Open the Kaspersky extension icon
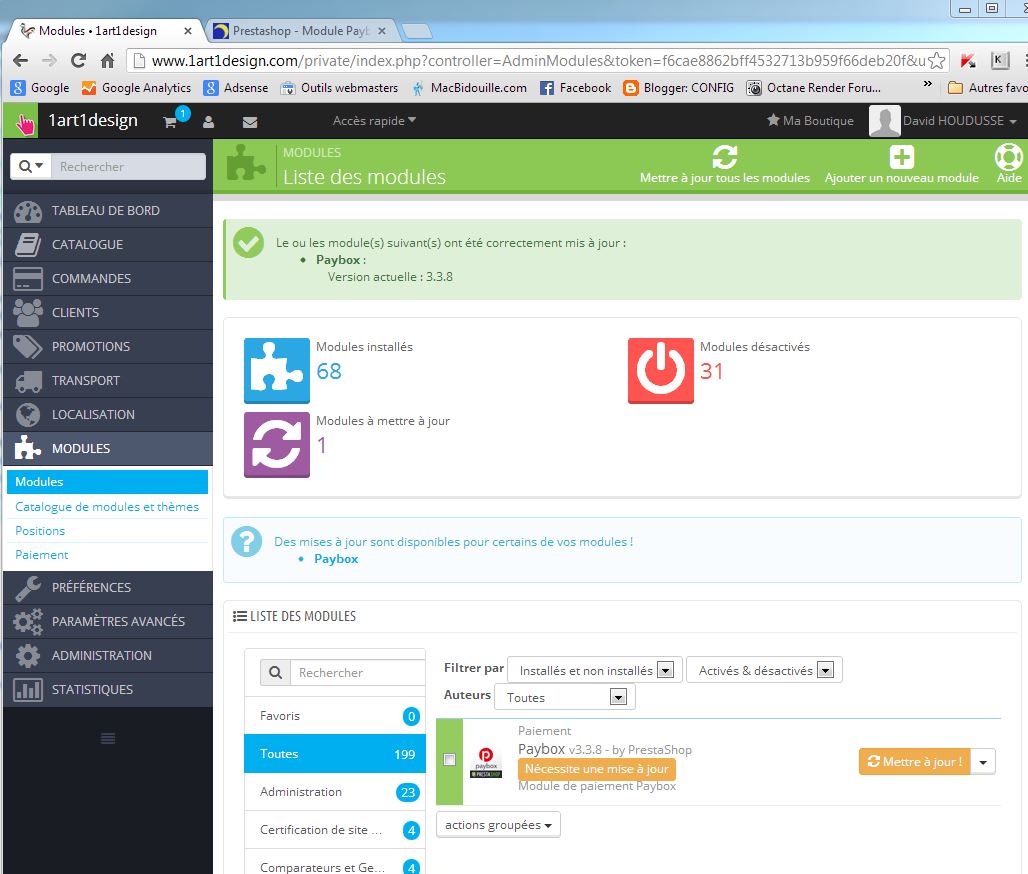This screenshot has height=874, width=1028. click(967, 61)
